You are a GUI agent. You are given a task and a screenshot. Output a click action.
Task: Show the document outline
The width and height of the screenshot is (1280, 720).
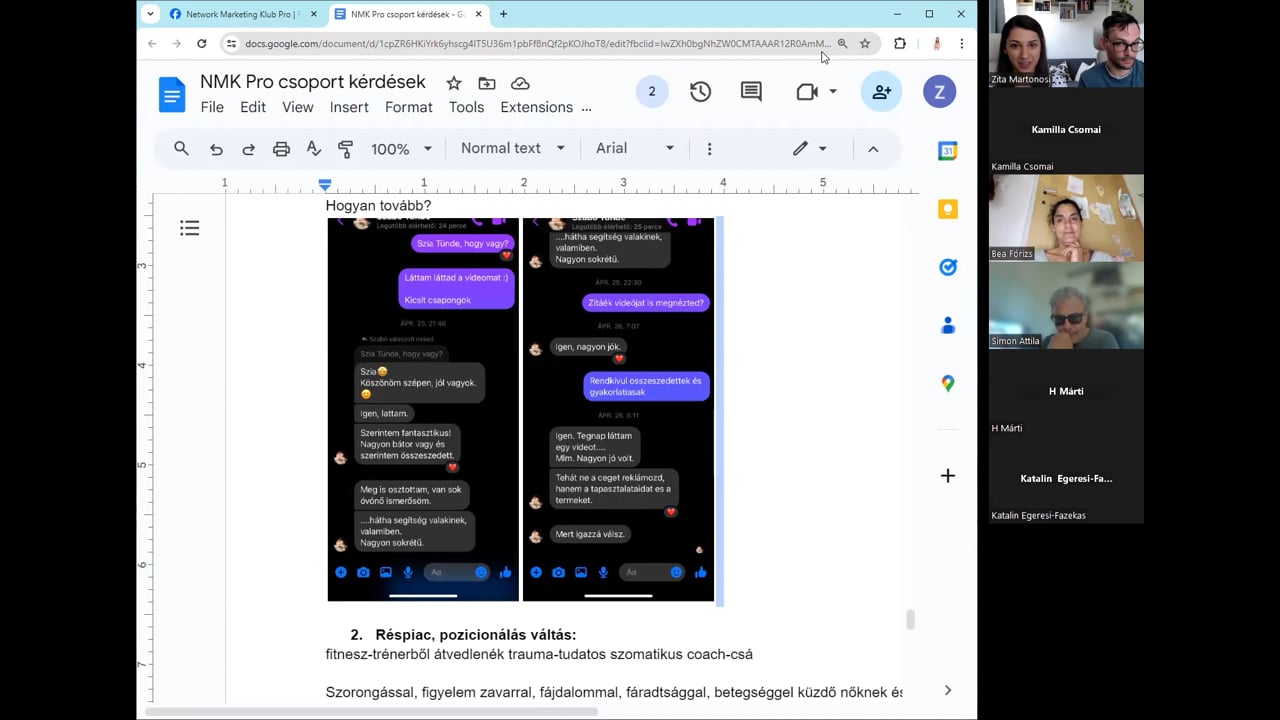[x=190, y=229]
